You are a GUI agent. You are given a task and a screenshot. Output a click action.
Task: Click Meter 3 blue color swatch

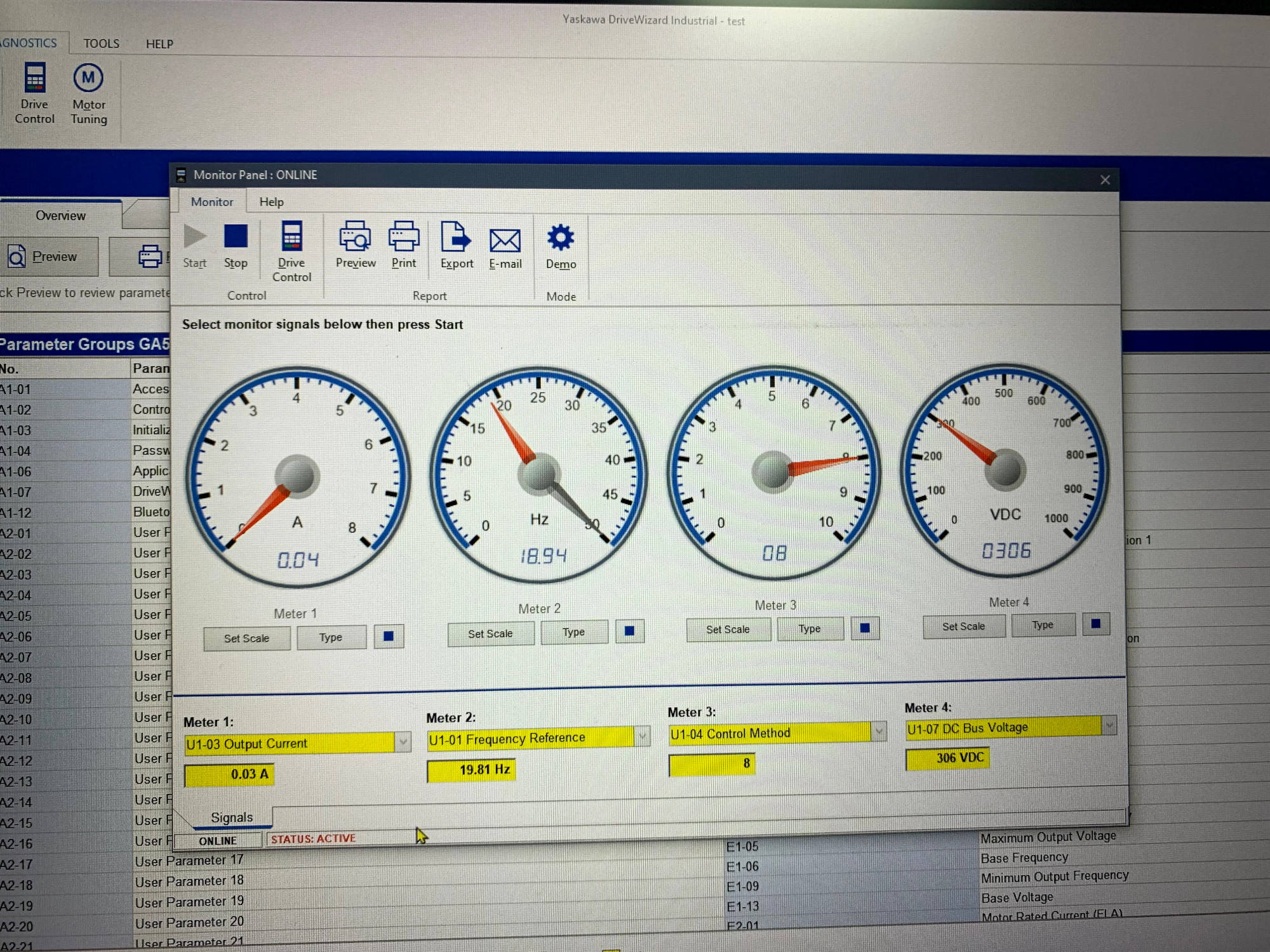tap(865, 628)
